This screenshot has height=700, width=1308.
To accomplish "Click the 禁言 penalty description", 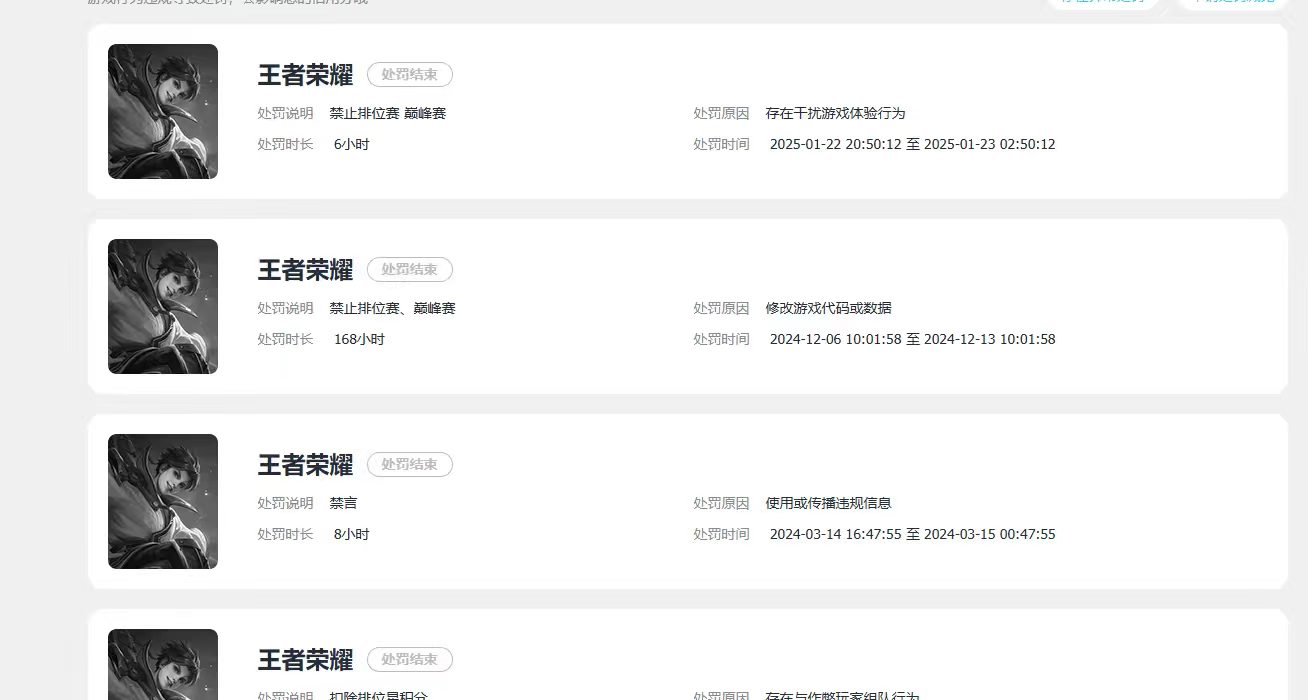I will (344, 503).
